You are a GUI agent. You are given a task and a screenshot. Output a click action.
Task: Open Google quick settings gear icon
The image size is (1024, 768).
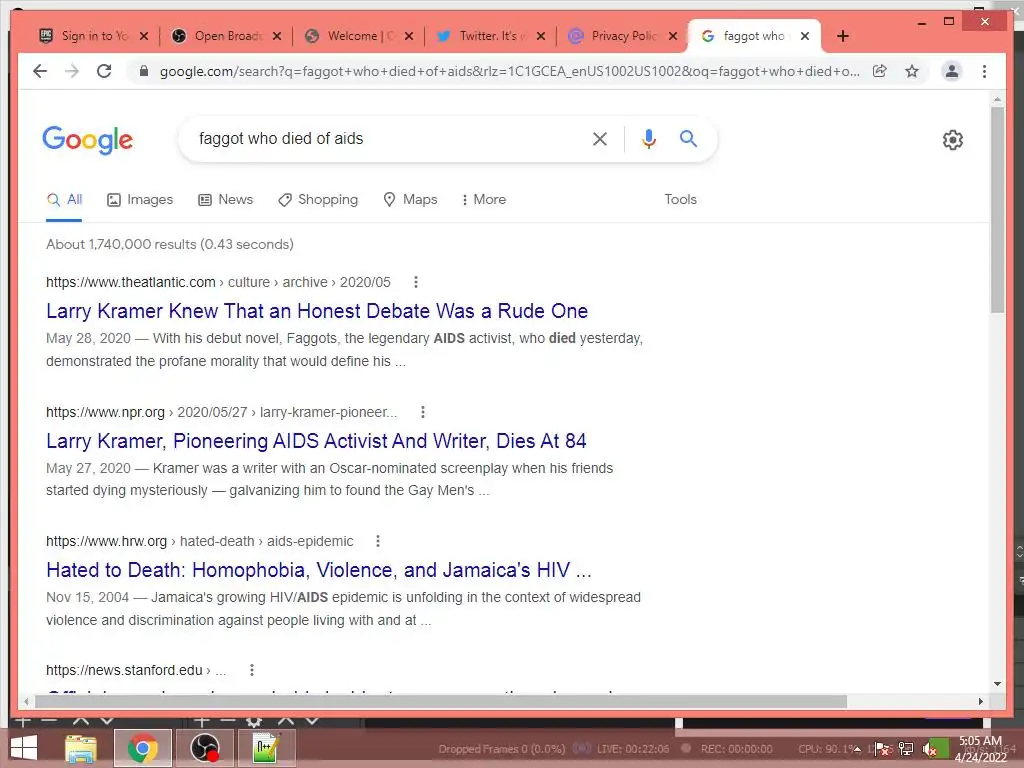click(x=953, y=140)
